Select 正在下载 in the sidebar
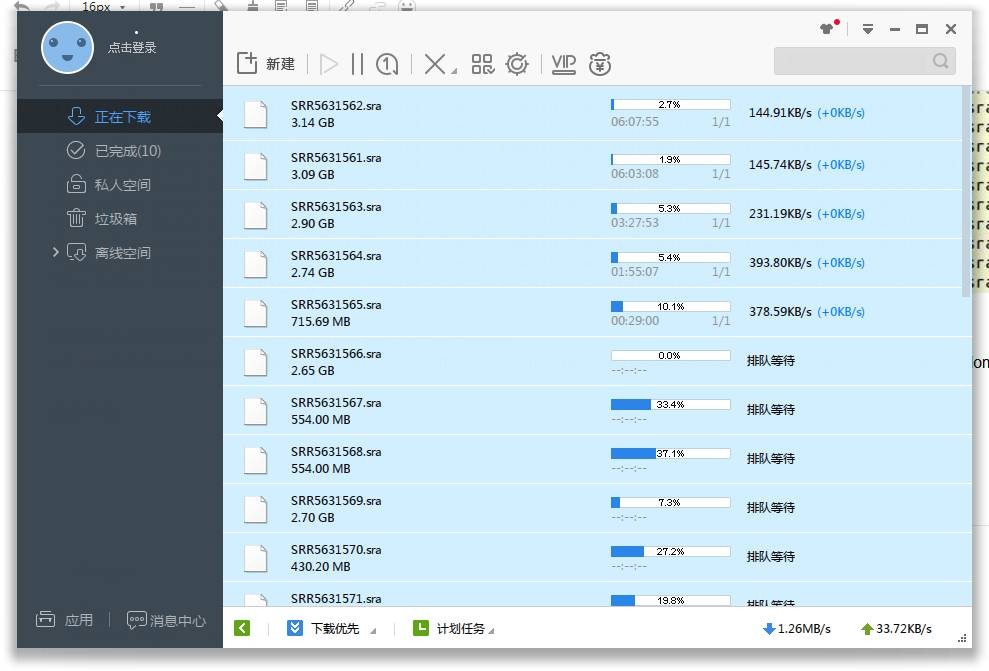Image resolution: width=989 pixels, height=671 pixels. [x=120, y=116]
